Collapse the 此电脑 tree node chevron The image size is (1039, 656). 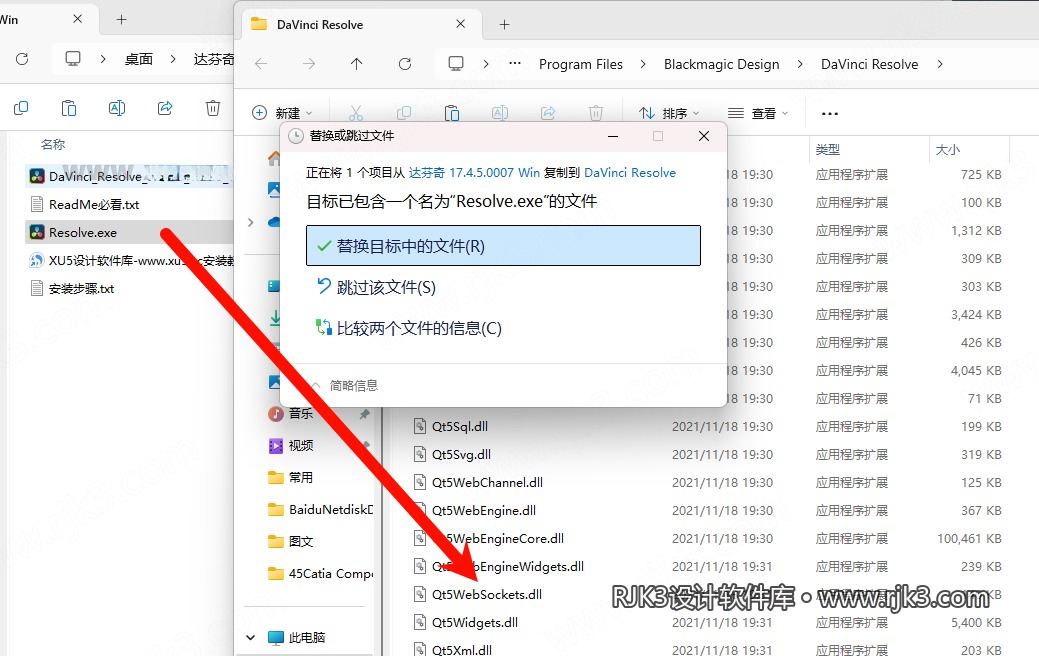[x=250, y=637]
